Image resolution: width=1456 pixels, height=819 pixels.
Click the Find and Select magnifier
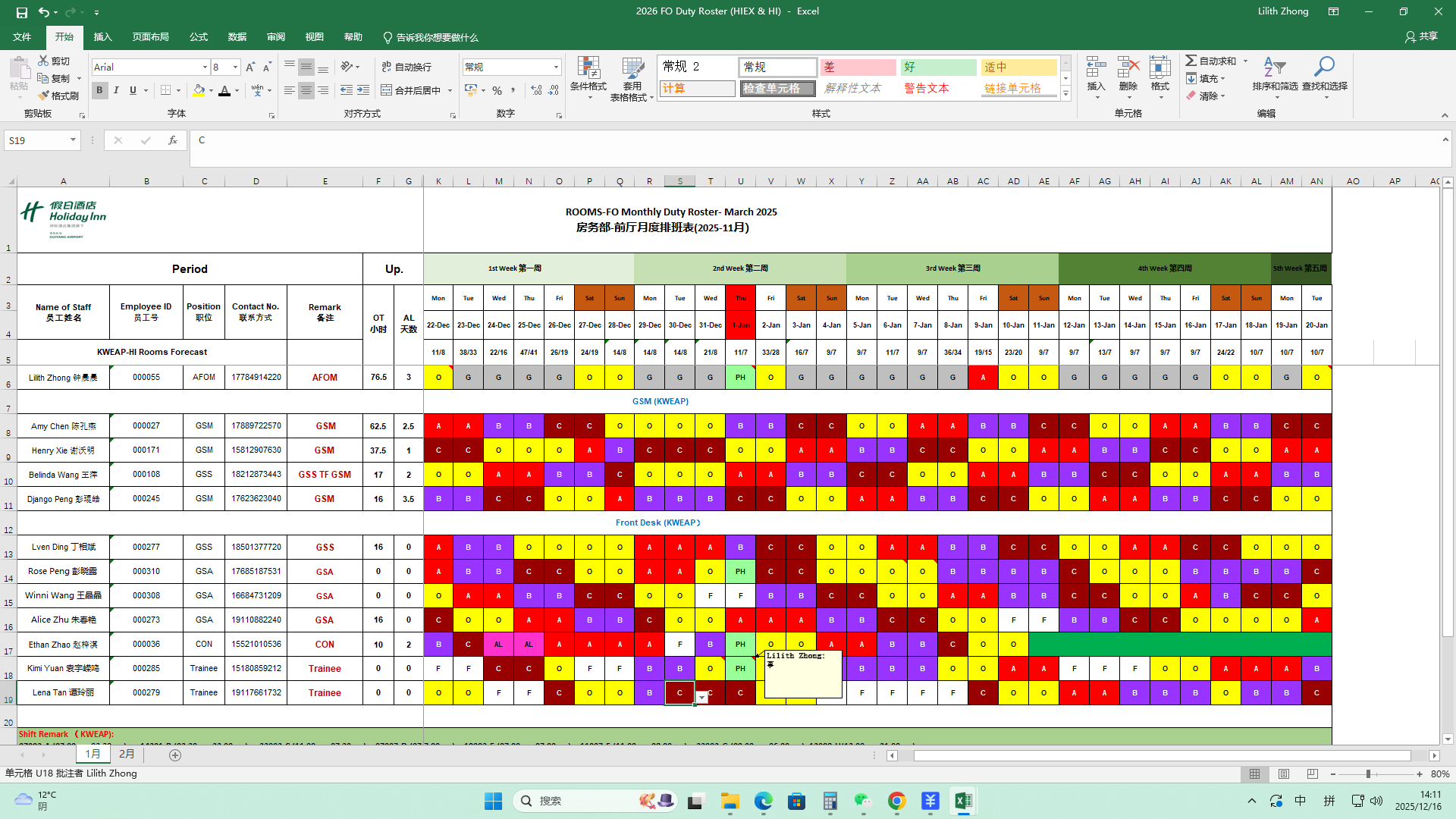(x=1324, y=68)
